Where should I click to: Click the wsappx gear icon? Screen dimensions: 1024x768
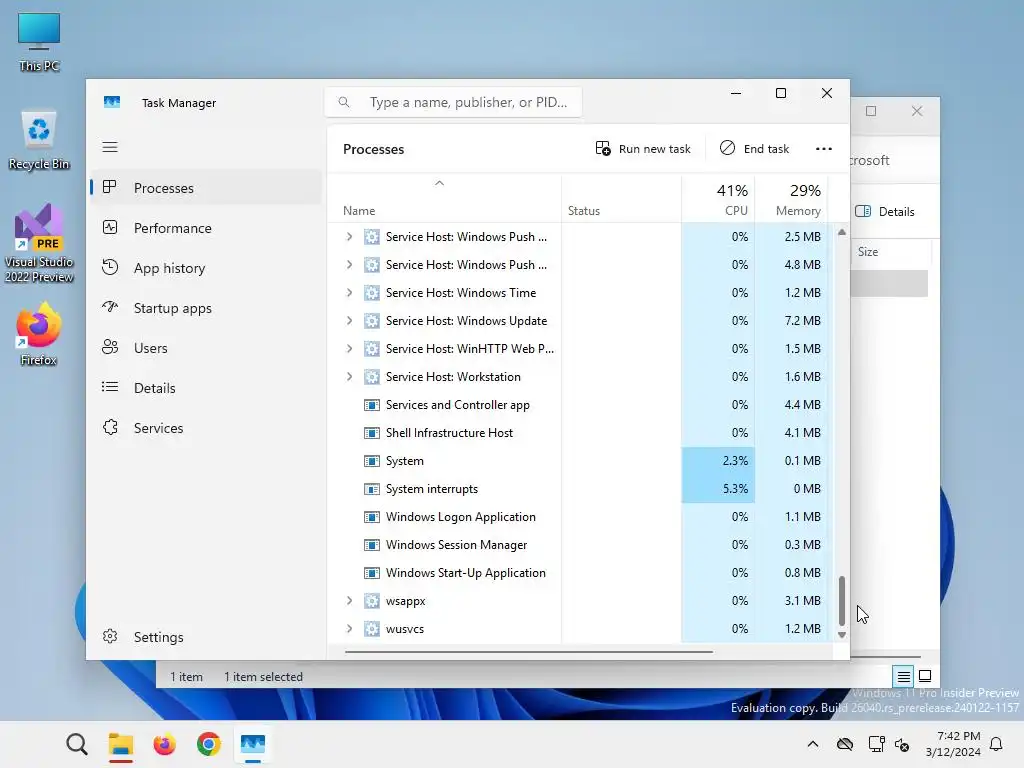372,601
